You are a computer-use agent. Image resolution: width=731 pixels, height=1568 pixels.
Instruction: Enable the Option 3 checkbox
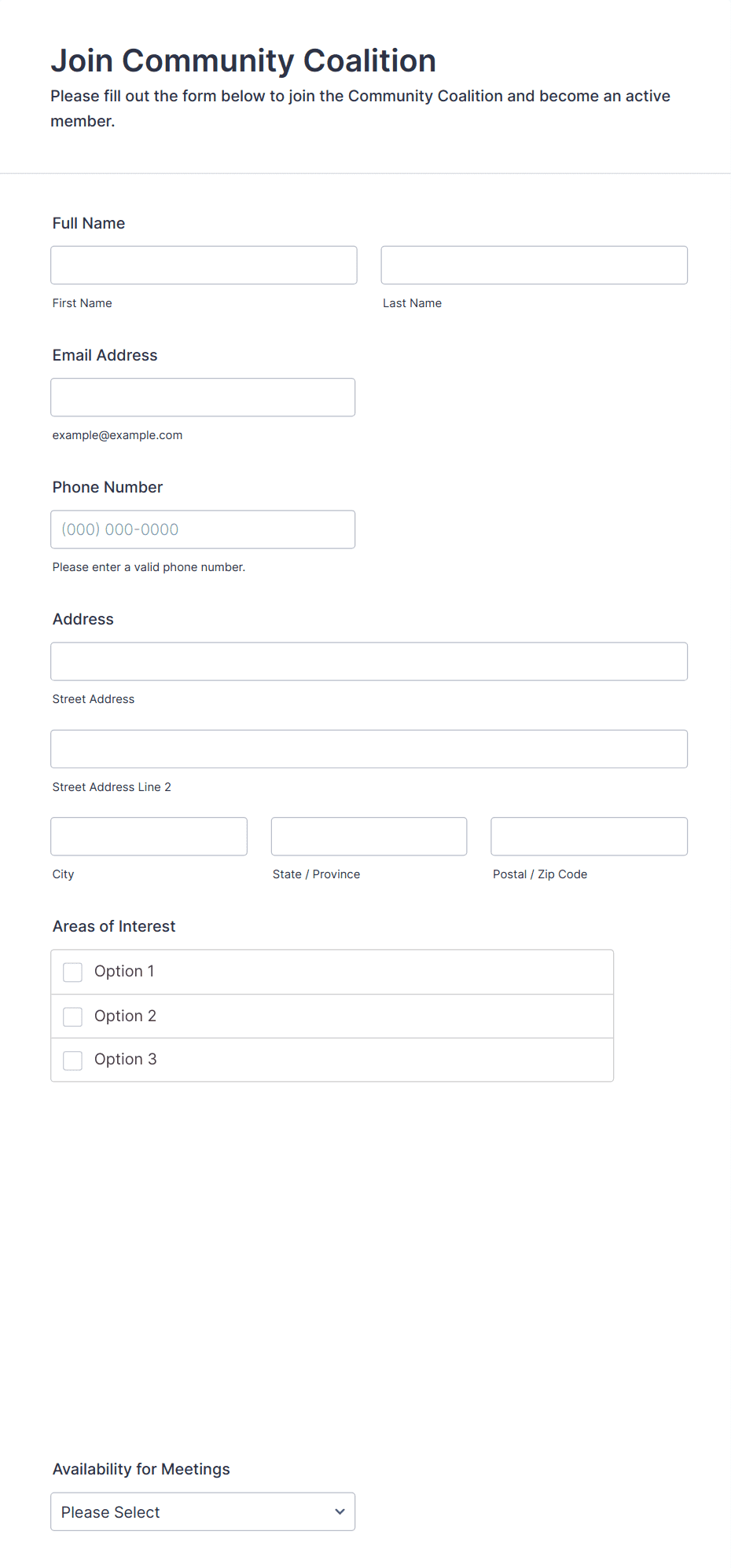(x=72, y=1060)
